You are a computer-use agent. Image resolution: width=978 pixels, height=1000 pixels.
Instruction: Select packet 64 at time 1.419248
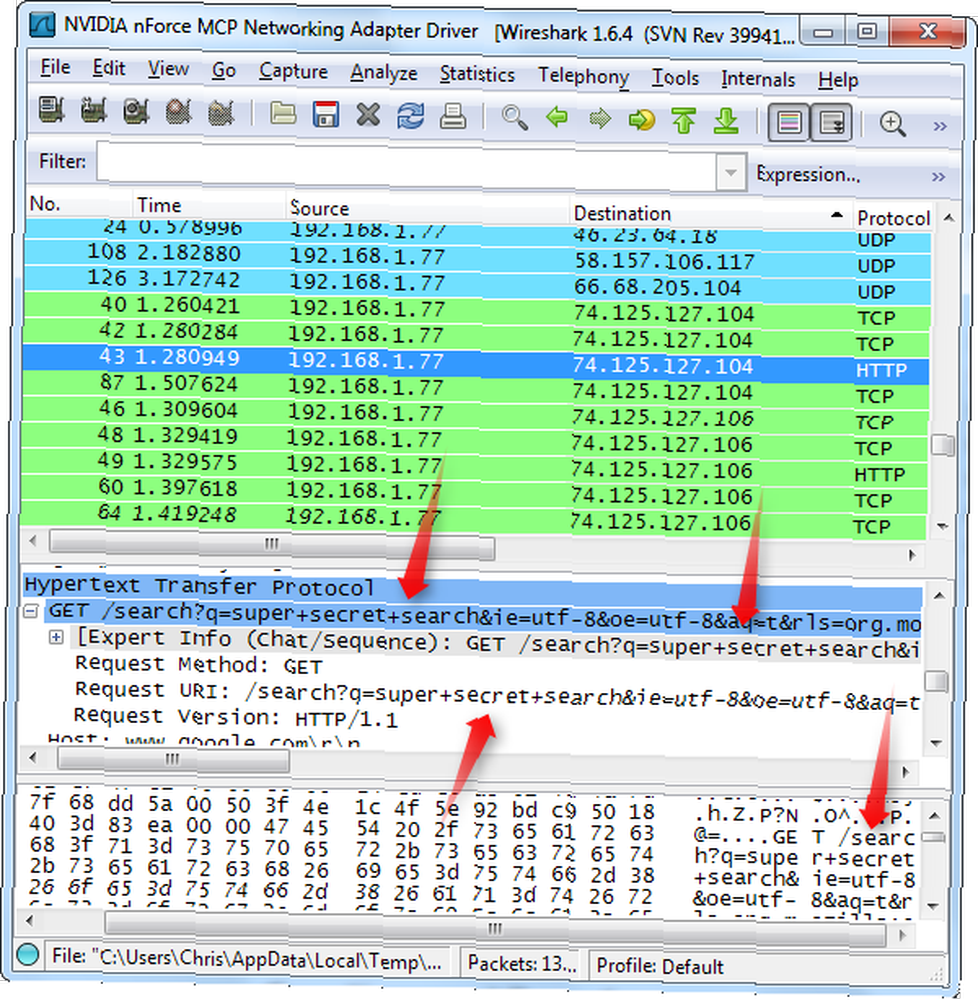474,520
